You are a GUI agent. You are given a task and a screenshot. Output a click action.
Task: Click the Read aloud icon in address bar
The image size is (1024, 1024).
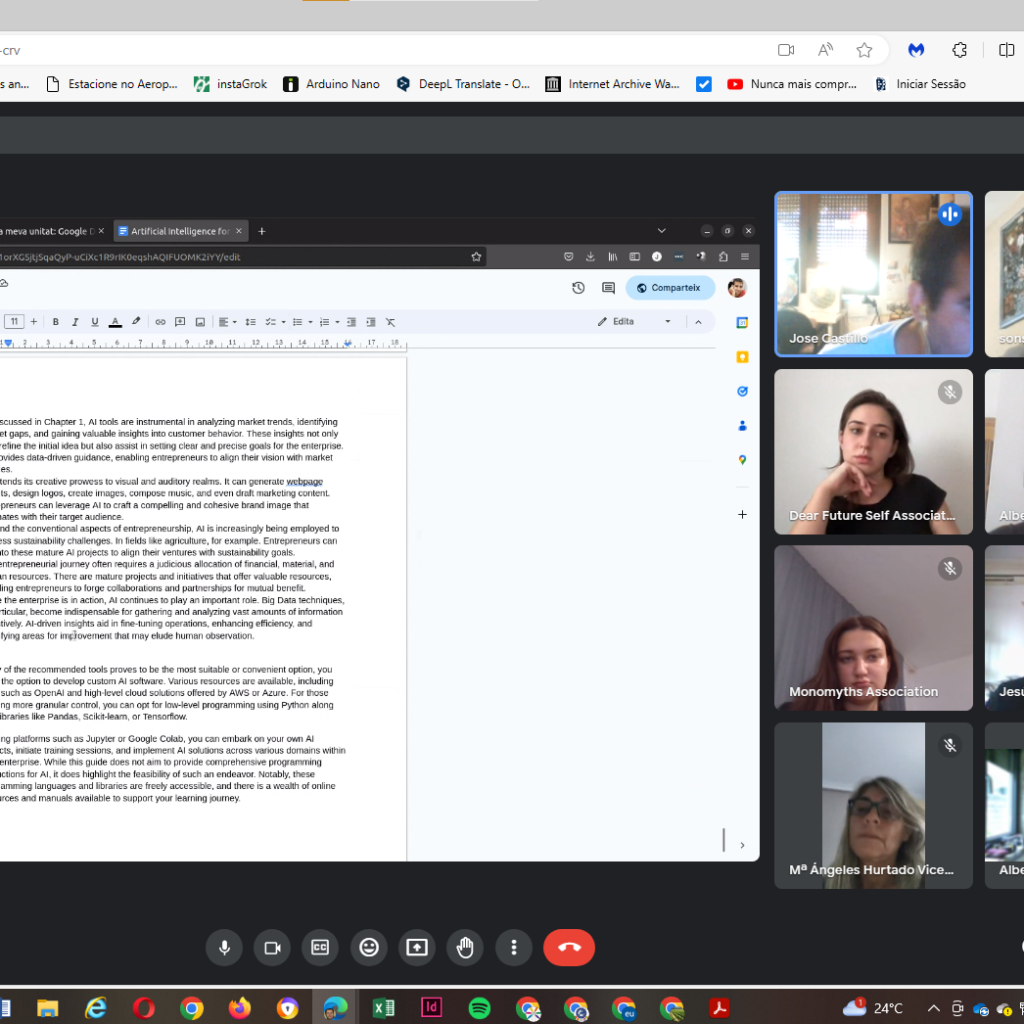point(825,50)
